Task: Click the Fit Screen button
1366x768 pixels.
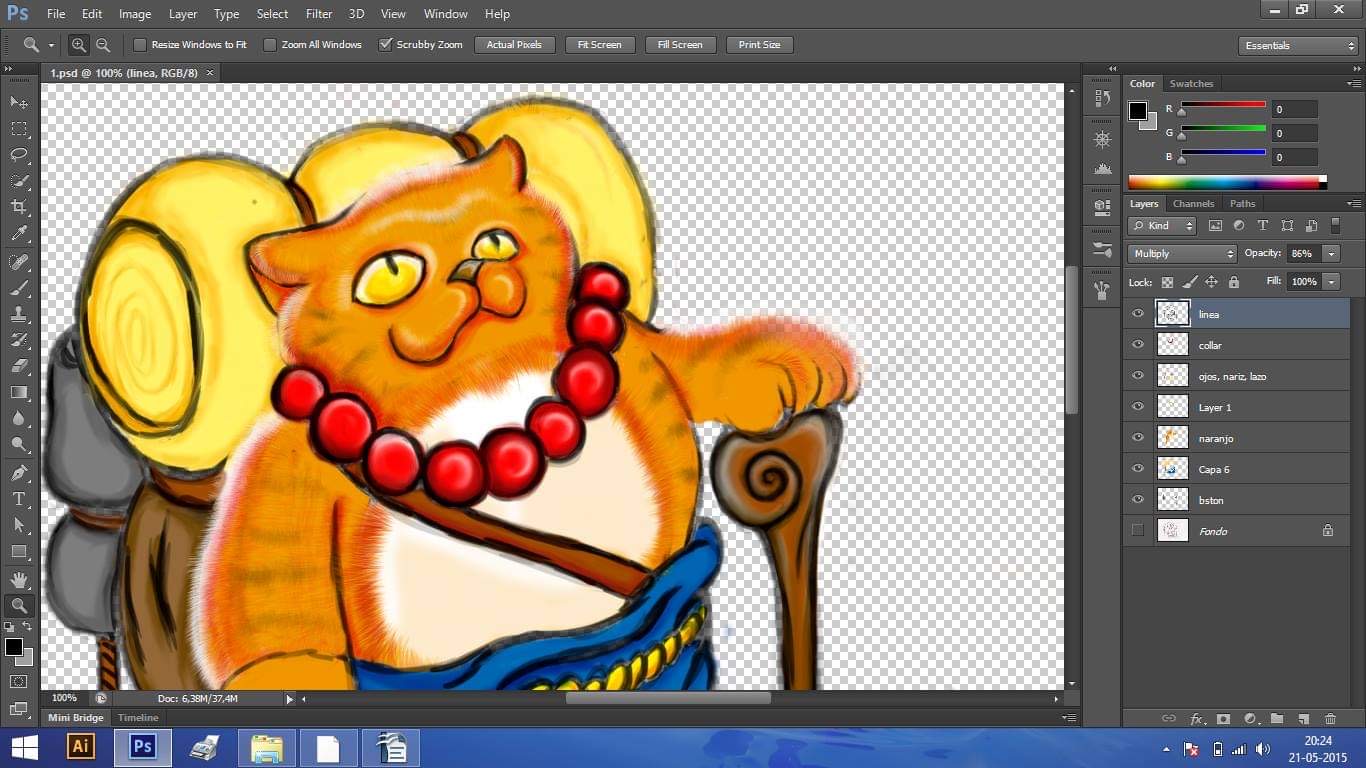Action: 600,45
